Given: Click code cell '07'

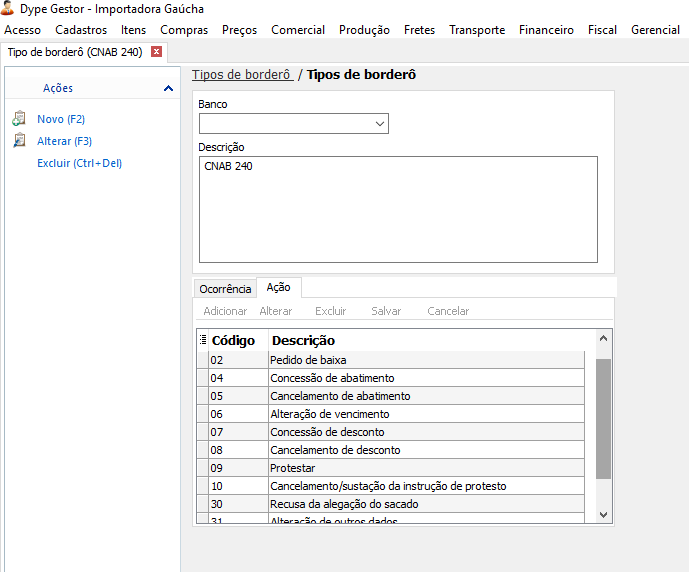Looking at the screenshot, I should click(x=238, y=432).
